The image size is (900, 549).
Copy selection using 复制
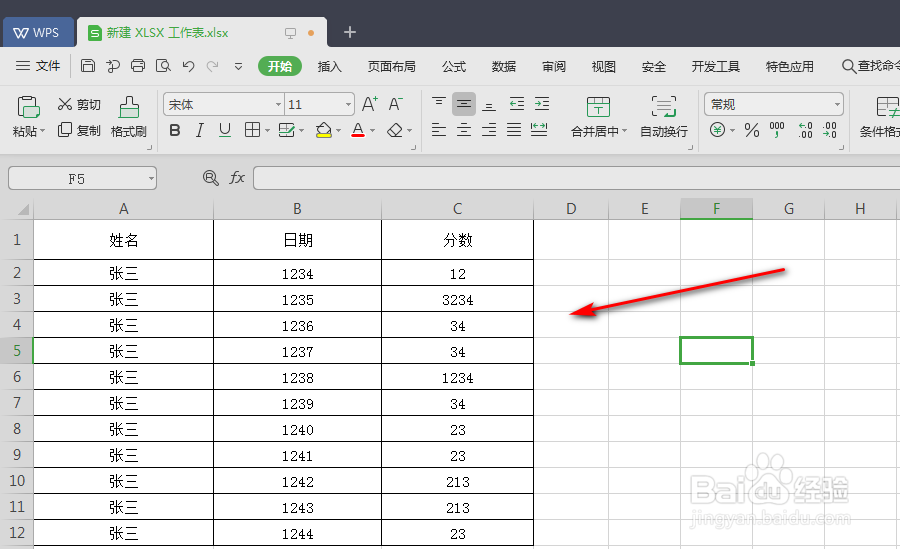click(79, 130)
